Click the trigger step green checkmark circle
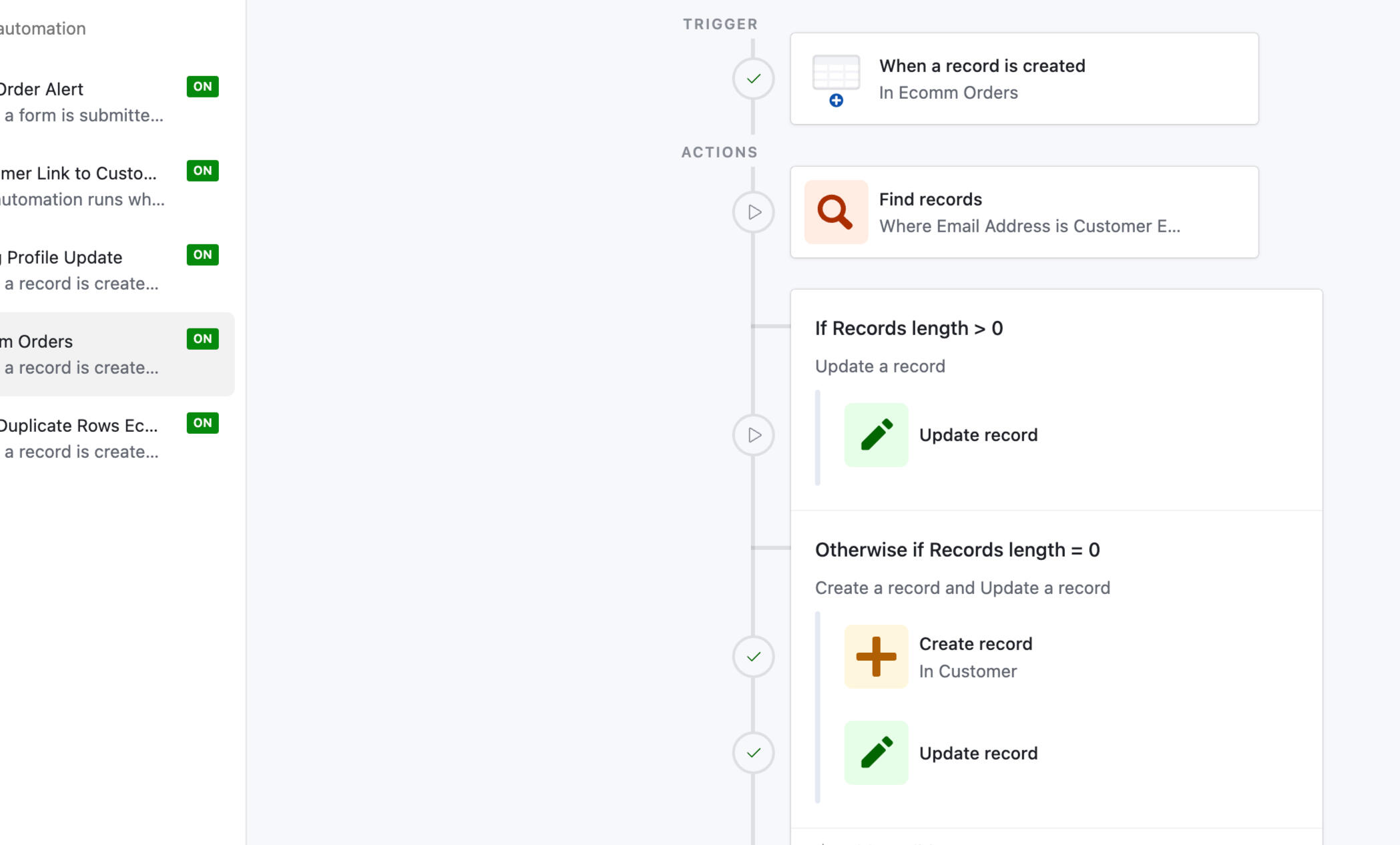The height and width of the screenshot is (845, 1400). click(753, 79)
